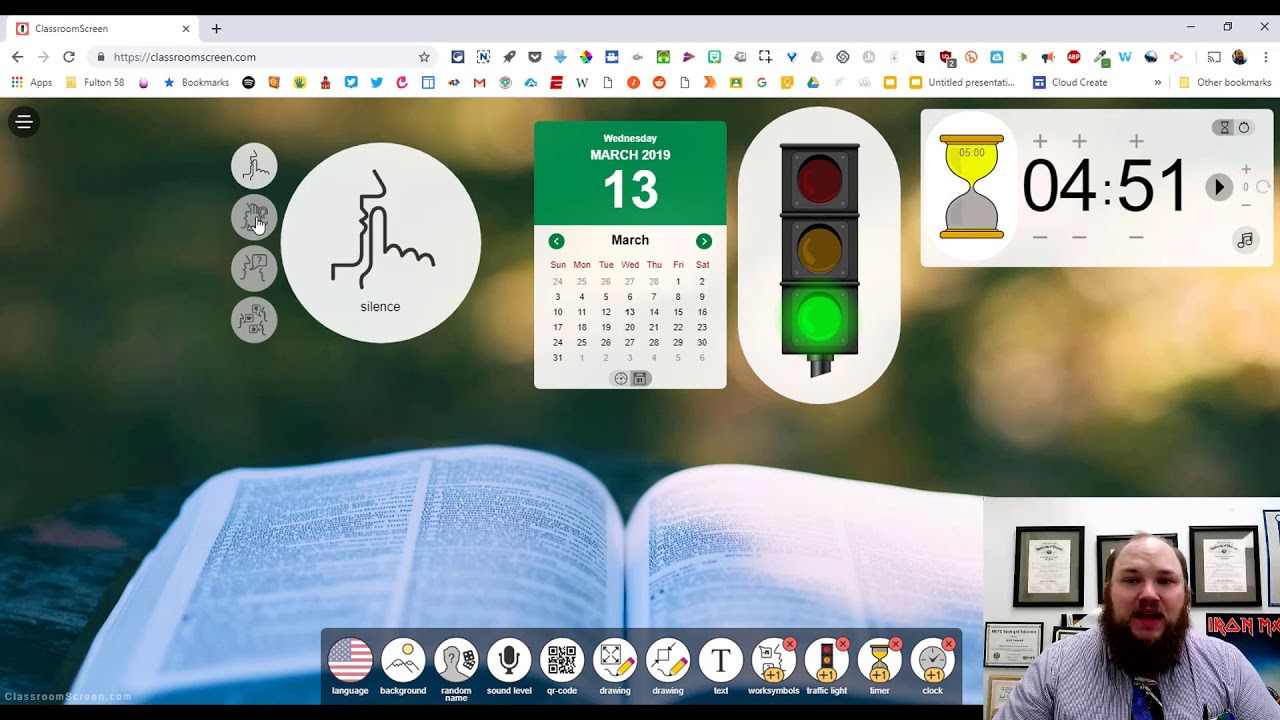Image resolution: width=1280 pixels, height=720 pixels.
Task: Increase the timer tens-of-minutes digit
Action: (1040, 142)
